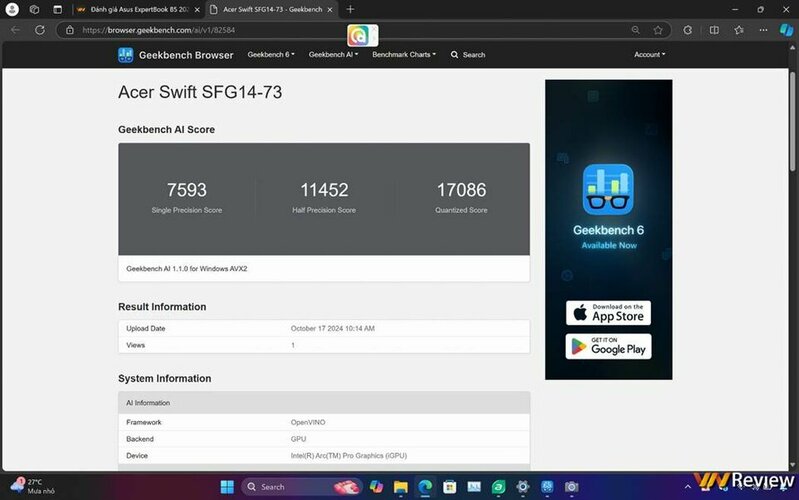Bookmark this page with star icon

coord(657,30)
